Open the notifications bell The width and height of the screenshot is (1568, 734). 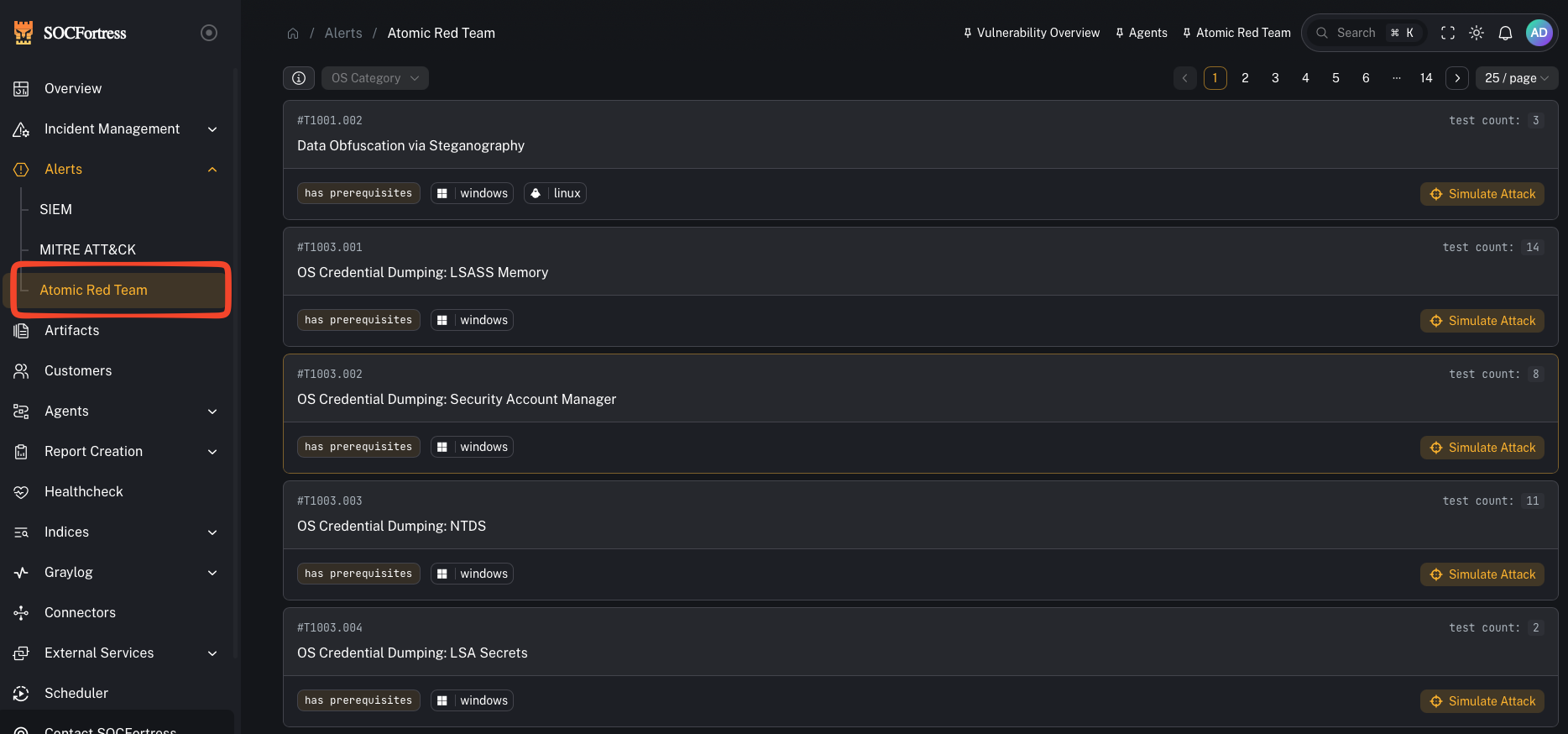coord(1506,33)
